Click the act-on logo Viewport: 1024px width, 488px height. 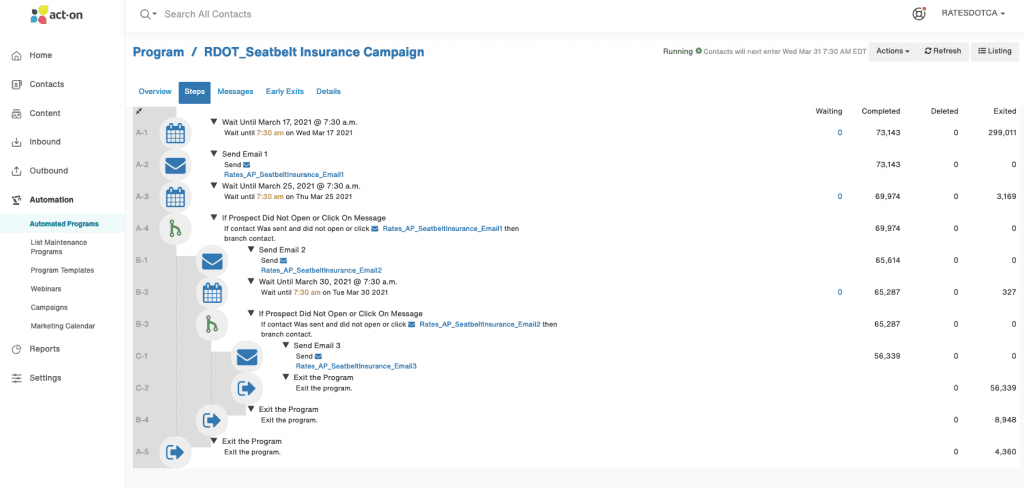point(56,14)
